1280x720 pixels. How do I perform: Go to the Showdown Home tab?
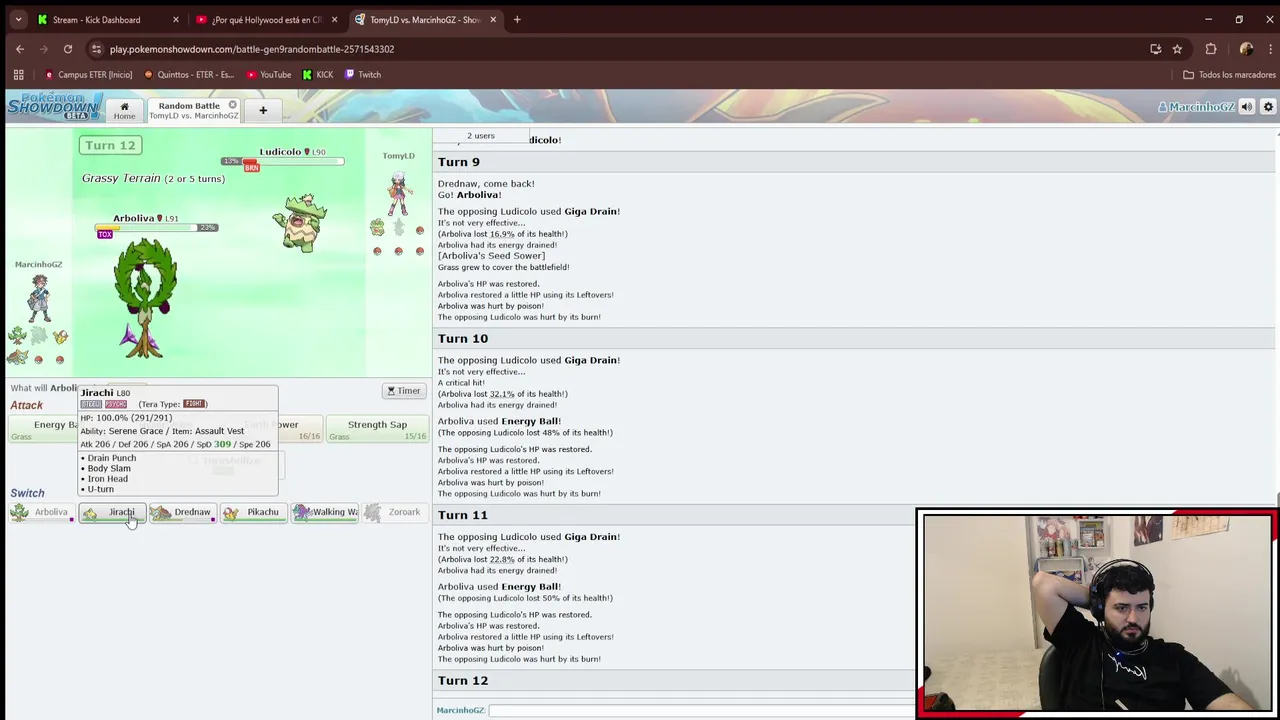124,110
